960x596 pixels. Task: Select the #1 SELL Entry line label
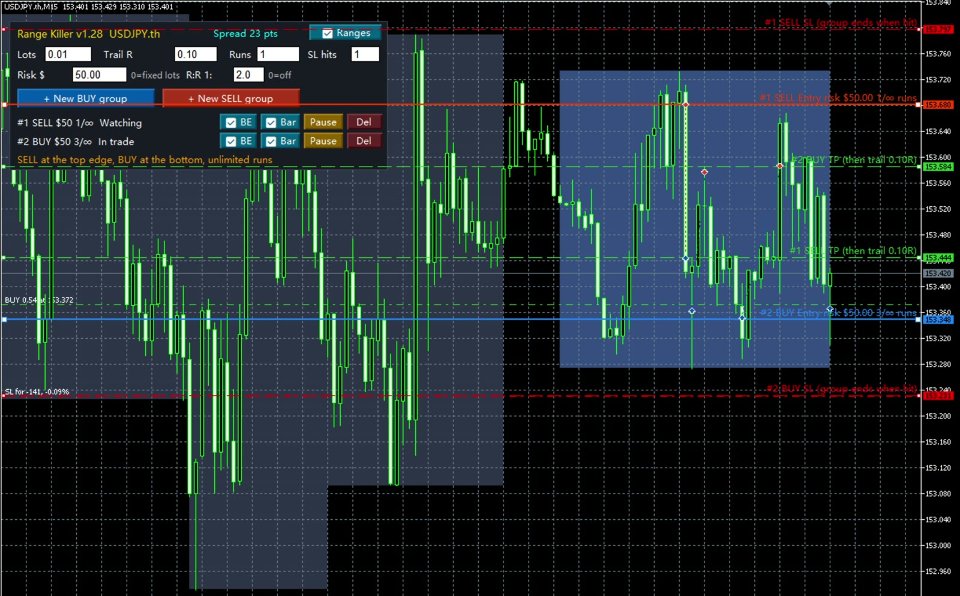(838, 98)
